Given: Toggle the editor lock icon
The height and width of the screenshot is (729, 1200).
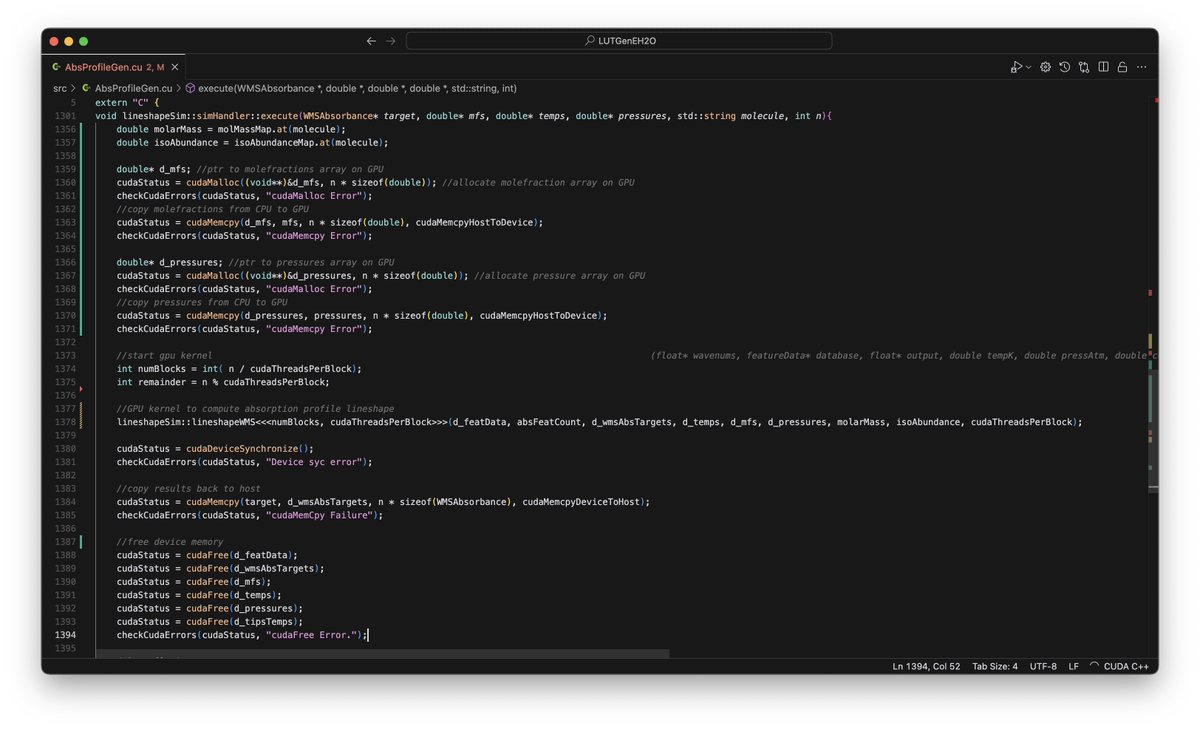Looking at the screenshot, I should click(1122, 67).
